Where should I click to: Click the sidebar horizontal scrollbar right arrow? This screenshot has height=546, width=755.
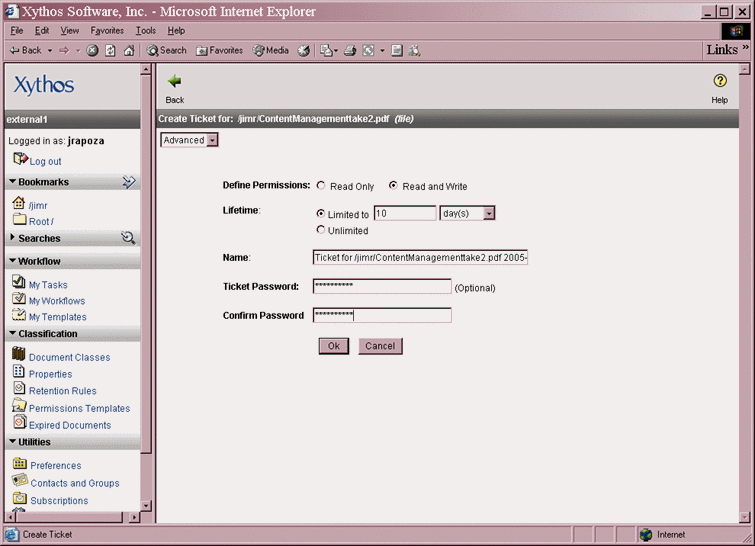134,517
